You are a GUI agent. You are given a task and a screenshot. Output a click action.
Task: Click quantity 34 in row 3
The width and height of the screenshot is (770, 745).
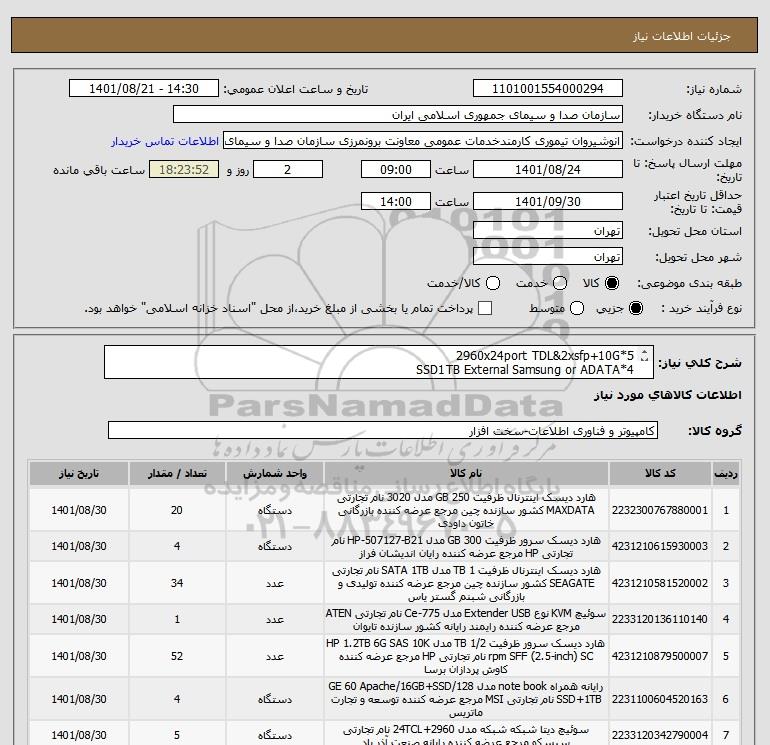(177, 583)
